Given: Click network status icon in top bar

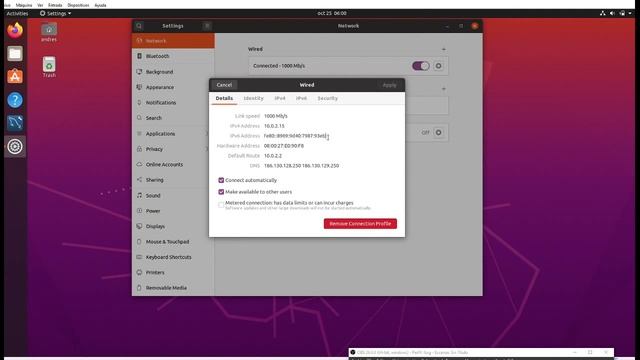Looking at the screenshot, I should pos(602,13).
